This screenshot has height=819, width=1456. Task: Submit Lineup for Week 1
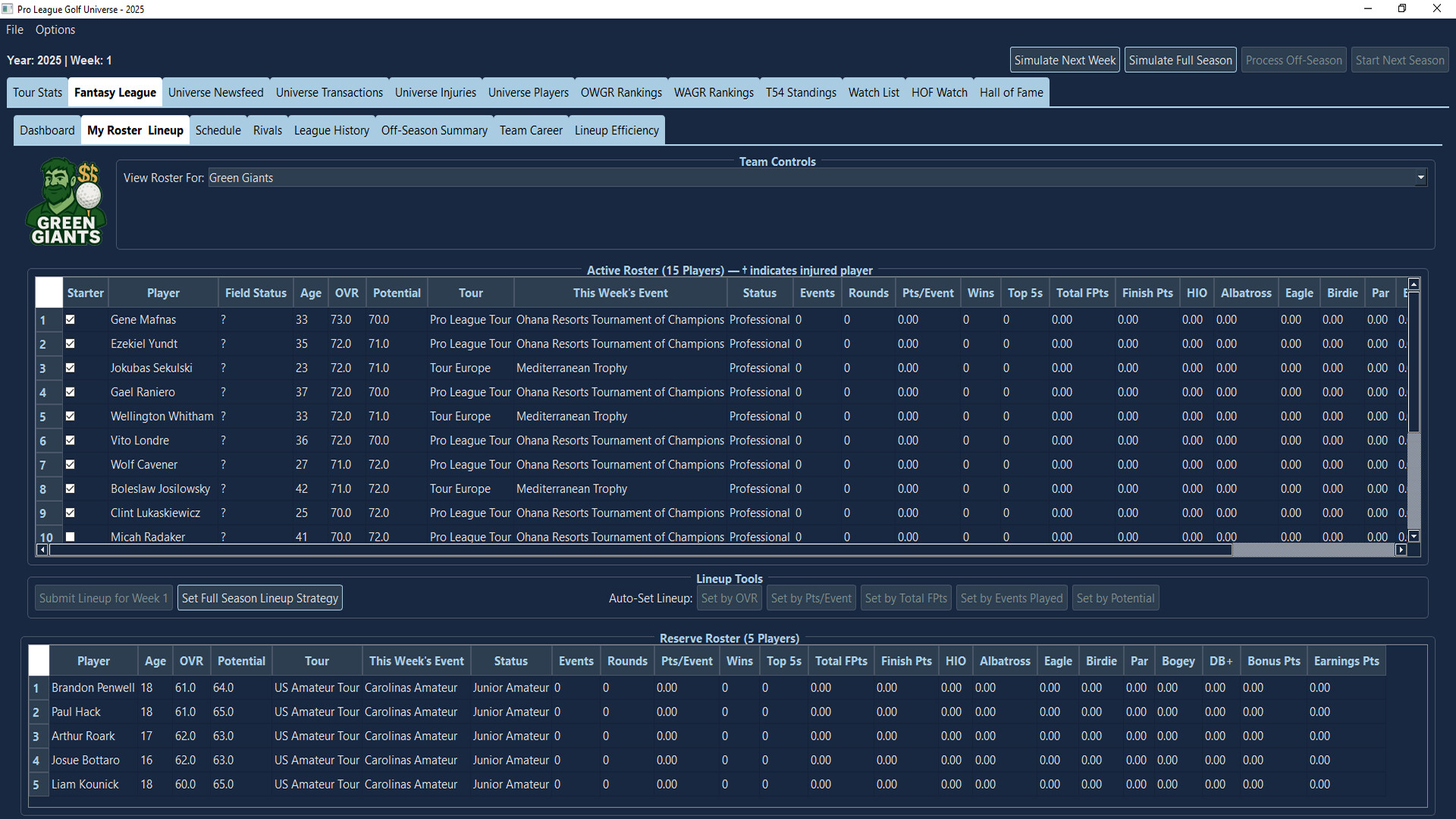(x=103, y=598)
